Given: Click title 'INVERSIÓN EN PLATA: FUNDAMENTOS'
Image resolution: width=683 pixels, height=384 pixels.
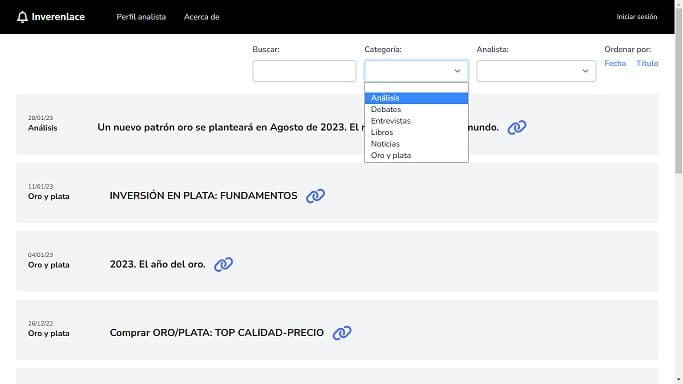Looking at the screenshot, I should click(203, 196).
